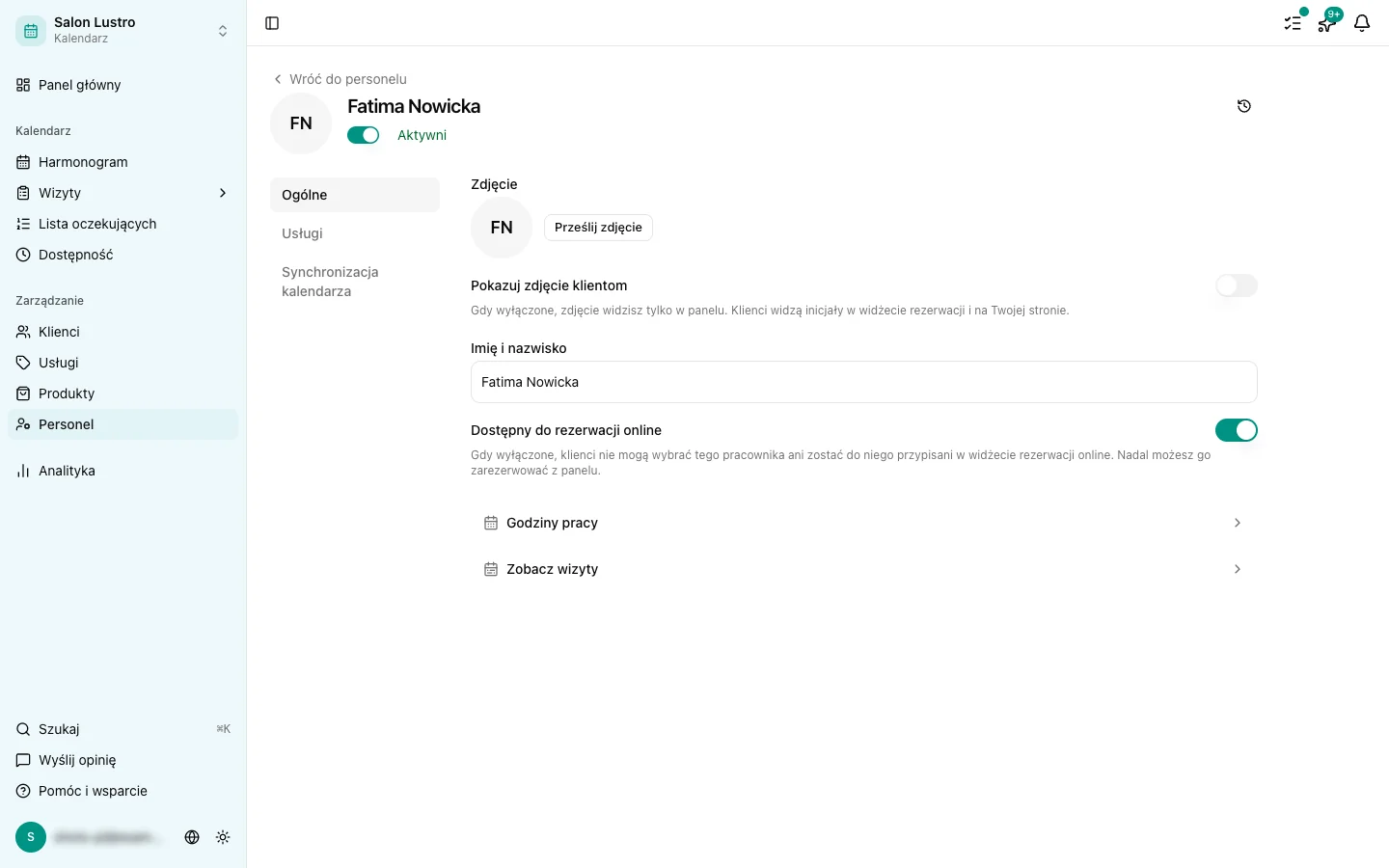This screenshot has width=1389, height=868.
Task: Open Produkty in sidebar
Action: [x=123, y=393]
